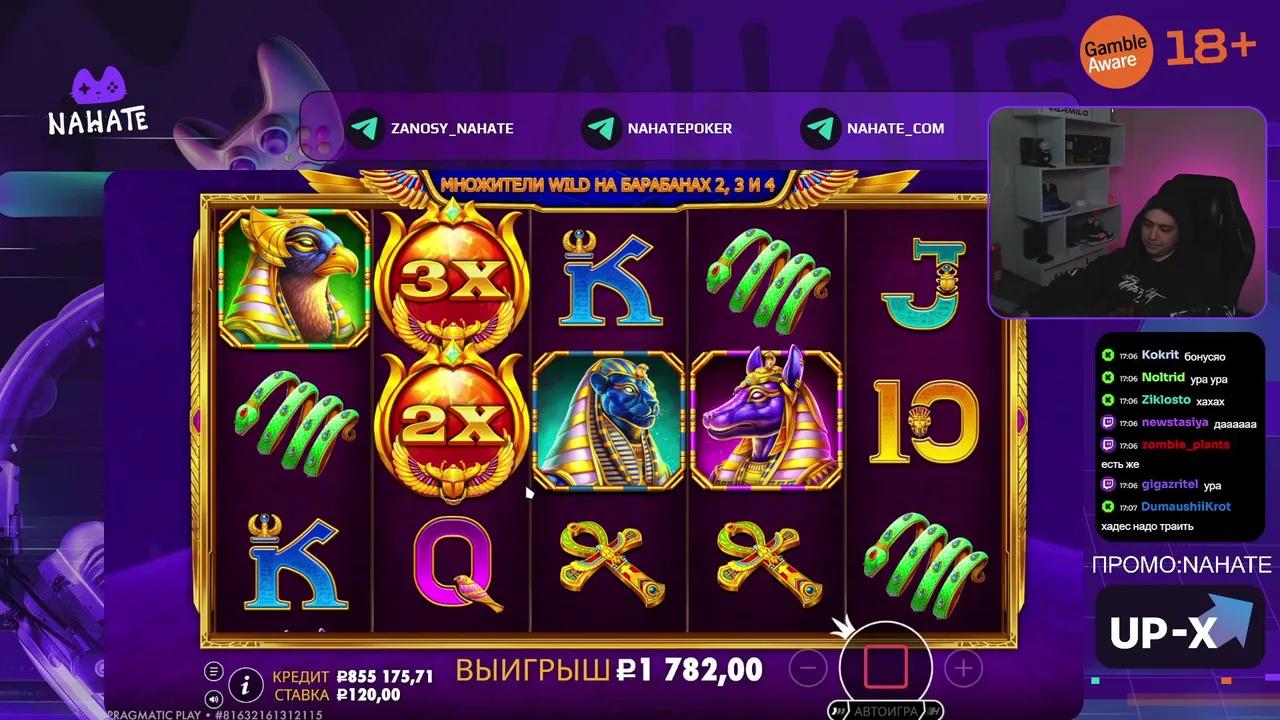Open the game info 'i' button
The height and width of the screenshot is (720, 1280).
pos(245,685)
